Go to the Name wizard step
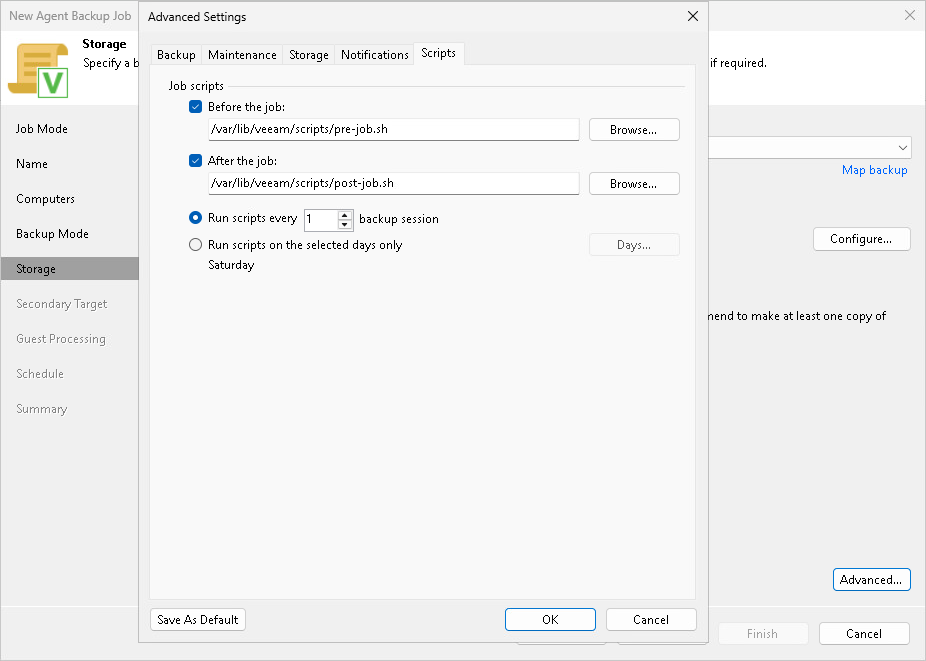Viewport: 926px width, 661px height. 32,164
